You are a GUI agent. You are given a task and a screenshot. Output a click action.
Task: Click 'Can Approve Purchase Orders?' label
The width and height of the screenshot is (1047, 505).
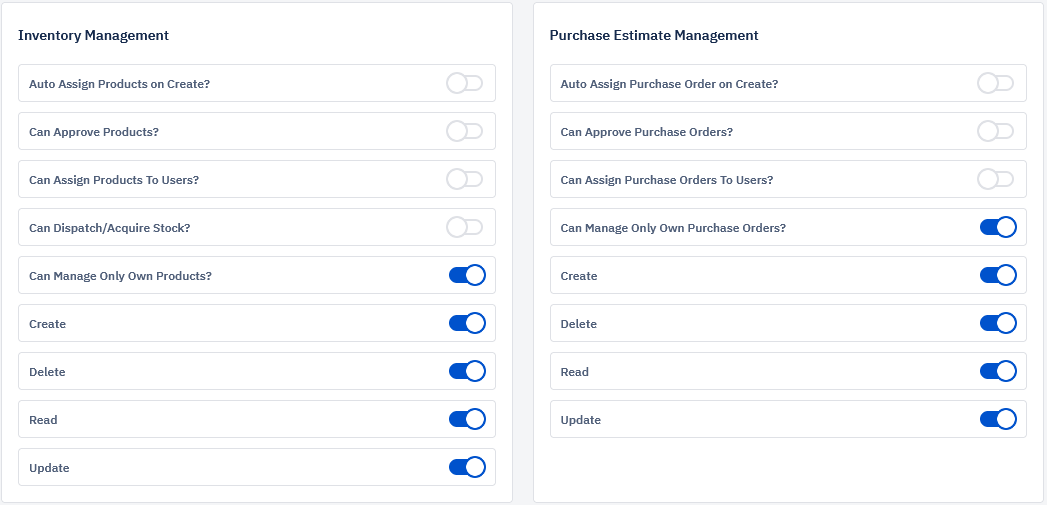[646, 132]
